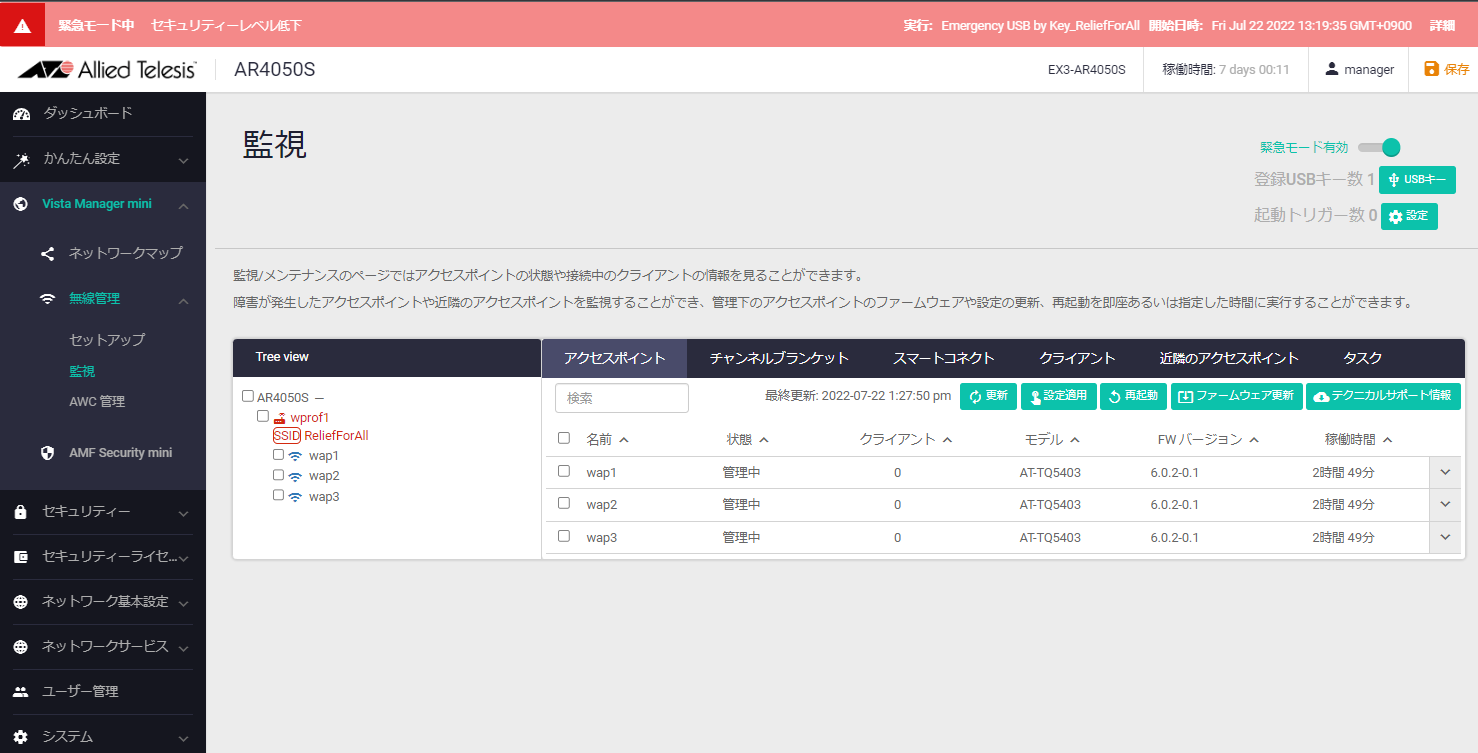Click the AMF Security mini shield icon
1478x753 pixels.
(x=47, y=453)
